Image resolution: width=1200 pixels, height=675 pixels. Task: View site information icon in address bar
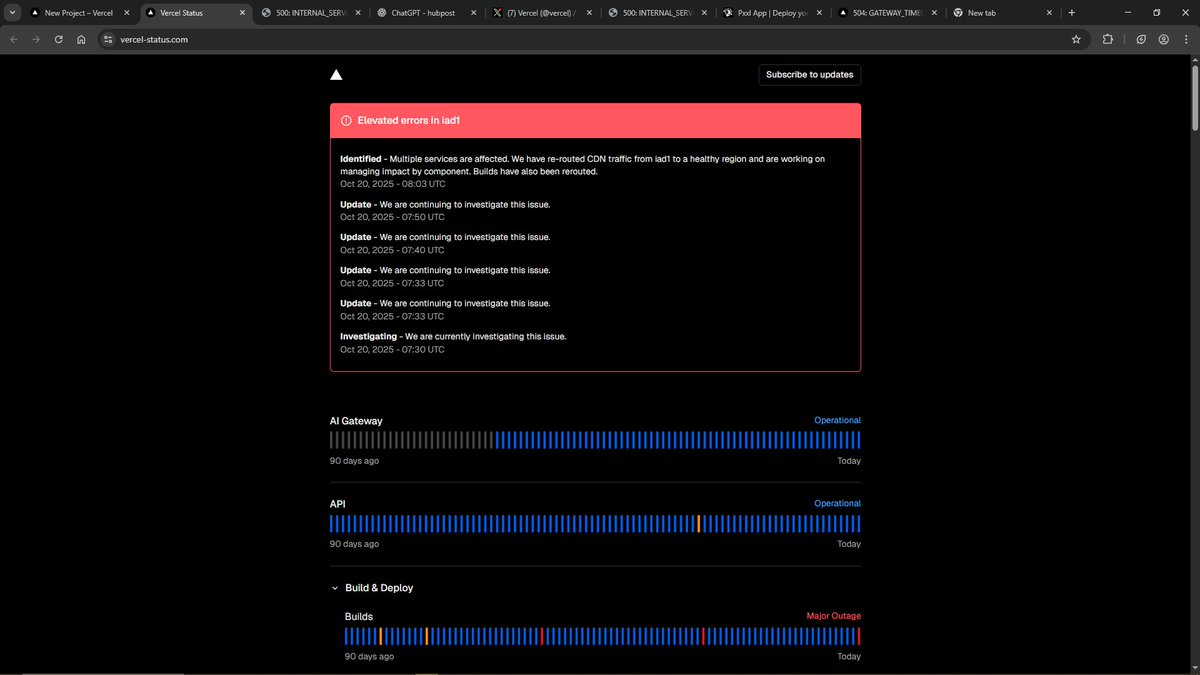[x=109, y=39]
